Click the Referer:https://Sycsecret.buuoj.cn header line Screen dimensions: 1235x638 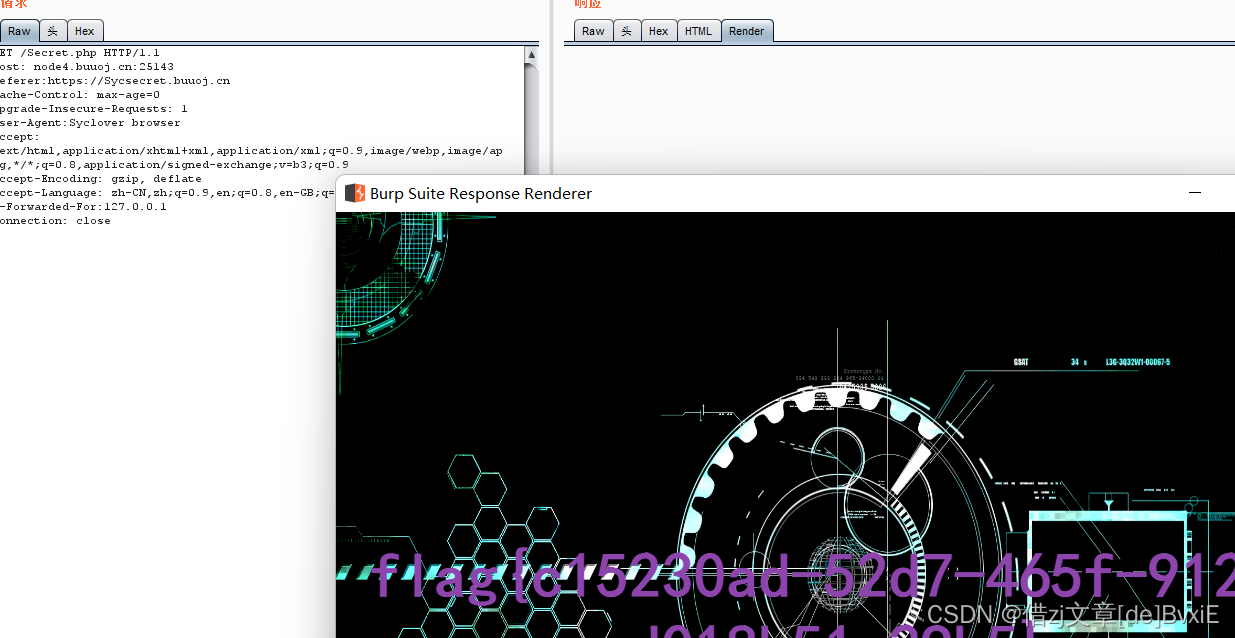coord(115,81)
